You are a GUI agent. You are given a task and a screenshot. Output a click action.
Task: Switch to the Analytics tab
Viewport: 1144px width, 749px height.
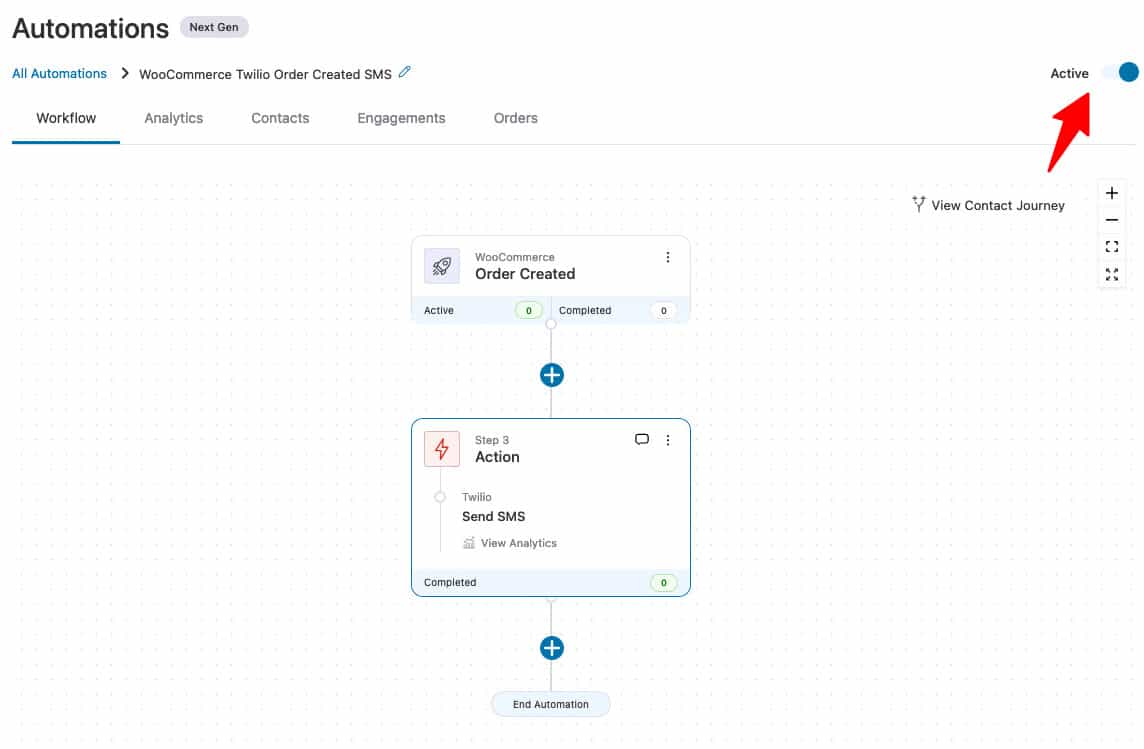coord(174,118)
